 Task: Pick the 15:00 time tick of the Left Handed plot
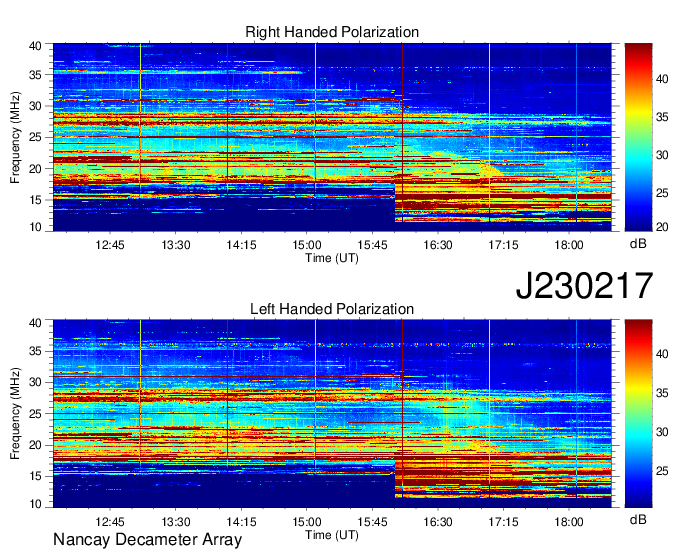(x=307, y=522)
